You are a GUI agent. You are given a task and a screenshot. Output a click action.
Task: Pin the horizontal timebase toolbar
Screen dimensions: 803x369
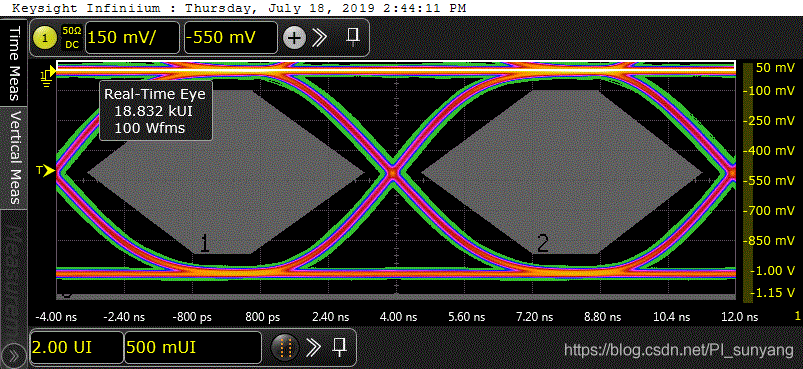tap(339, 348)
